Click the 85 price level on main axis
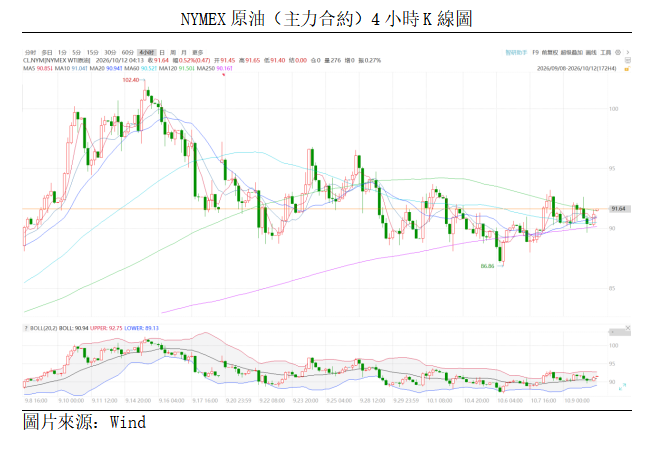 (611, 288)
